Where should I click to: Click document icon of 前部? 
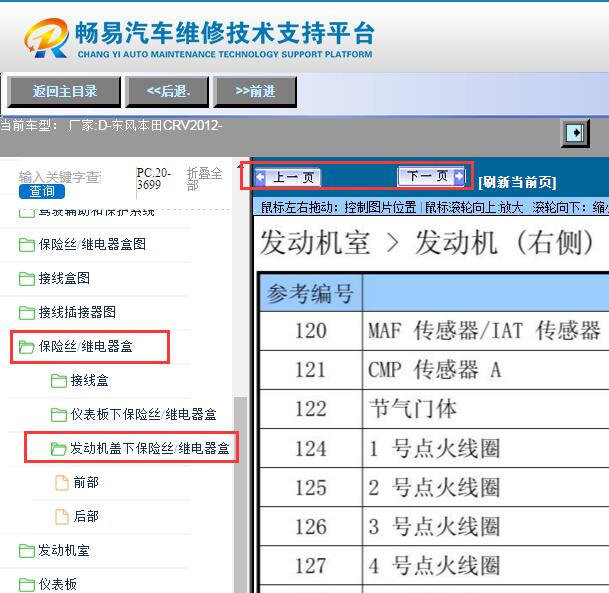click(x=62, y=483)
